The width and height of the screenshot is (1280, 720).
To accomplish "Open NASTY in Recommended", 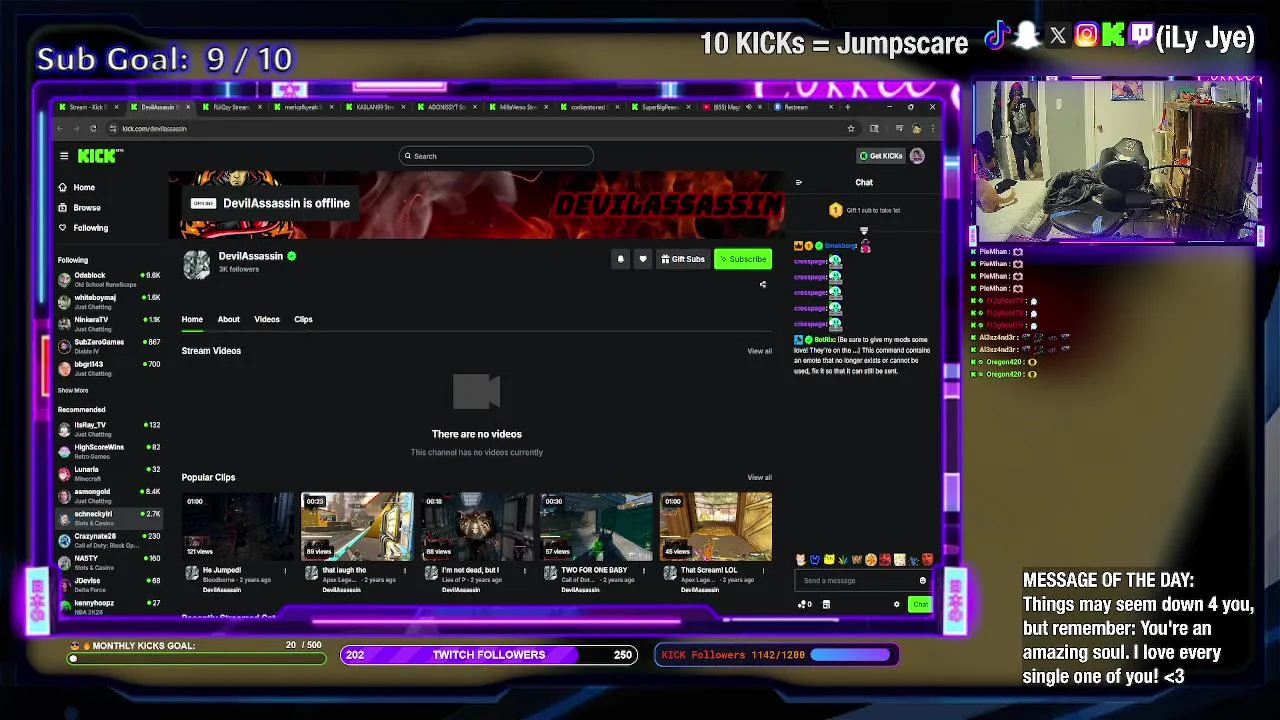I will 109,562.
